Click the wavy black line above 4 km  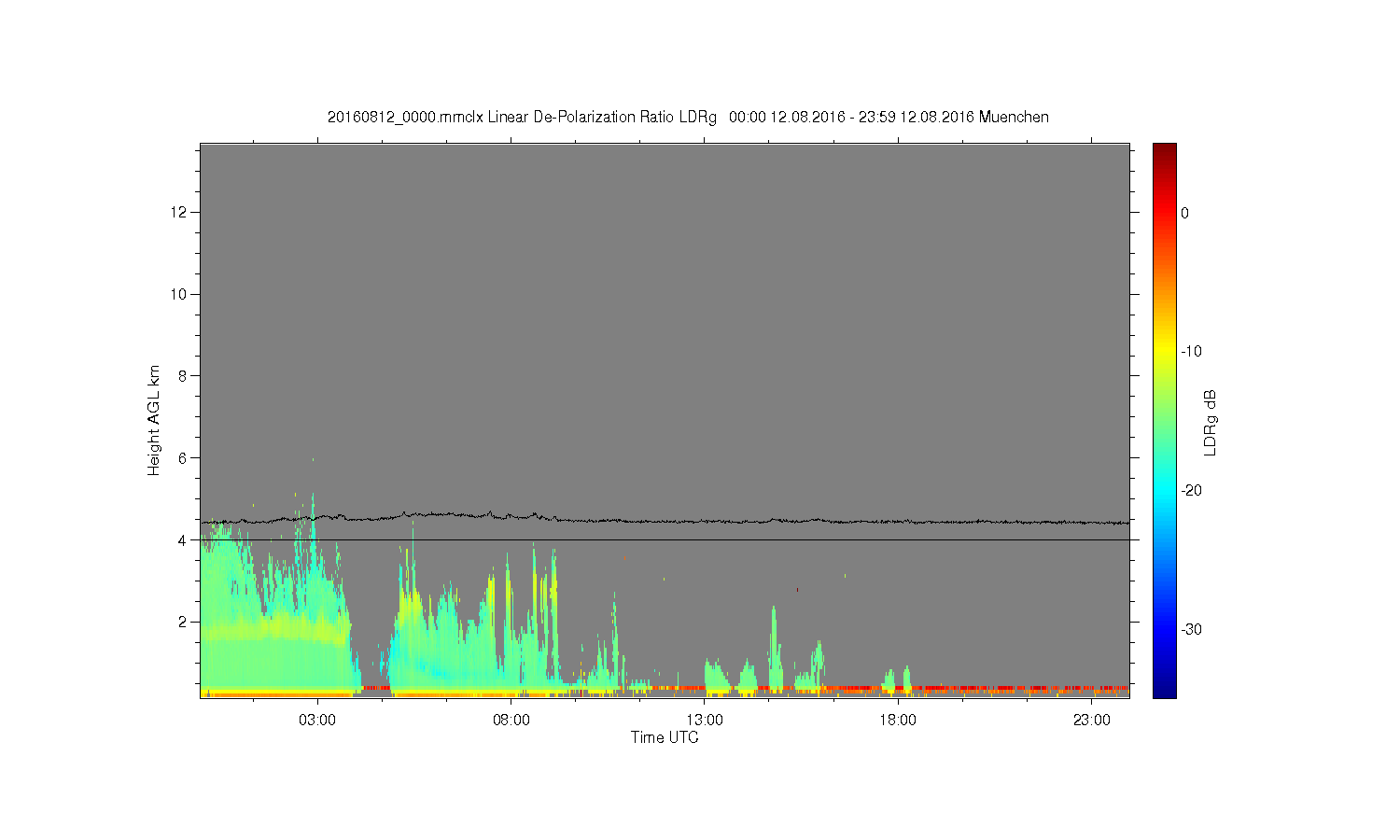click(665, 520)
